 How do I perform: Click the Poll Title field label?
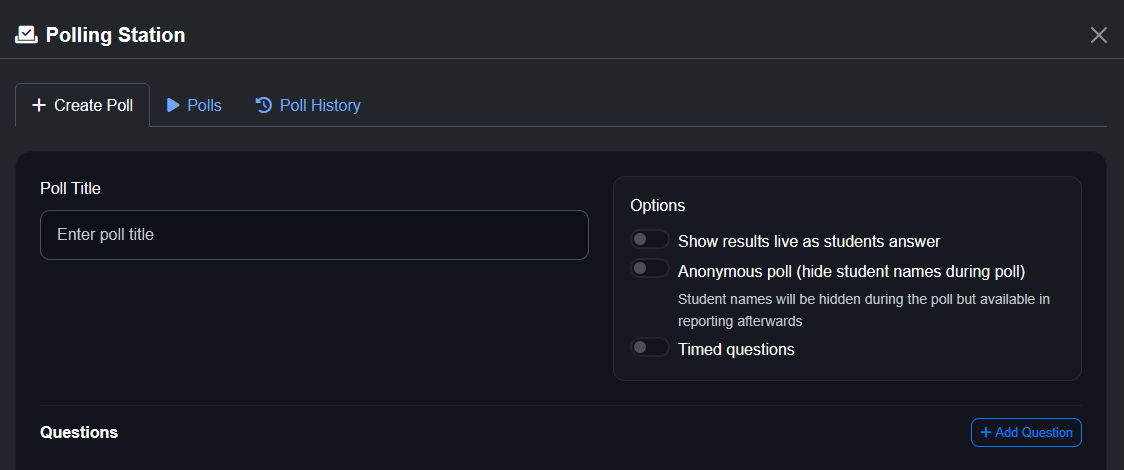click(70, 188)
